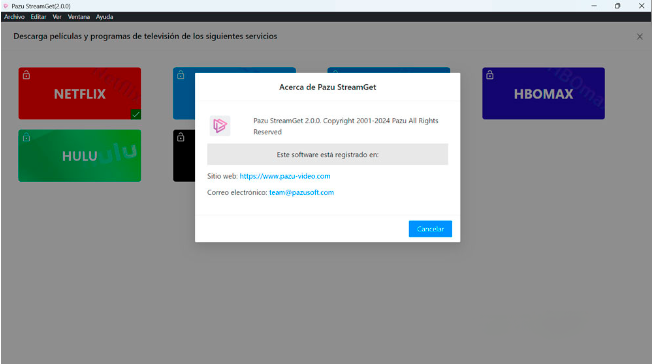Viewport: 652px width, 364px height.
Task: Click the green checkmark on NETFLIX card
Action: (x=136, y=114)
